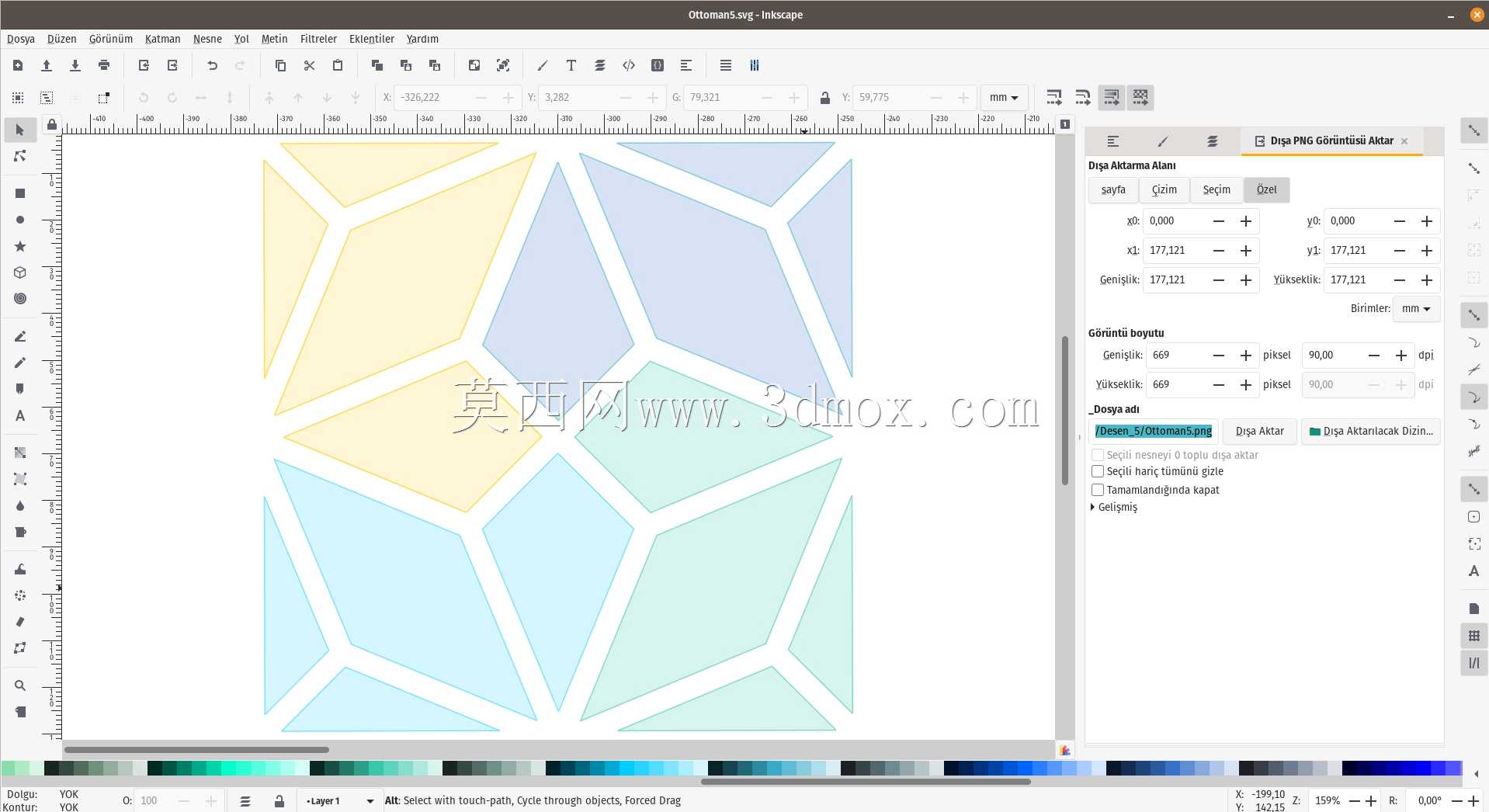The image size is (1489, 812).
Task: Choose the Zoom magnifier tool
Action: [20, 685]
